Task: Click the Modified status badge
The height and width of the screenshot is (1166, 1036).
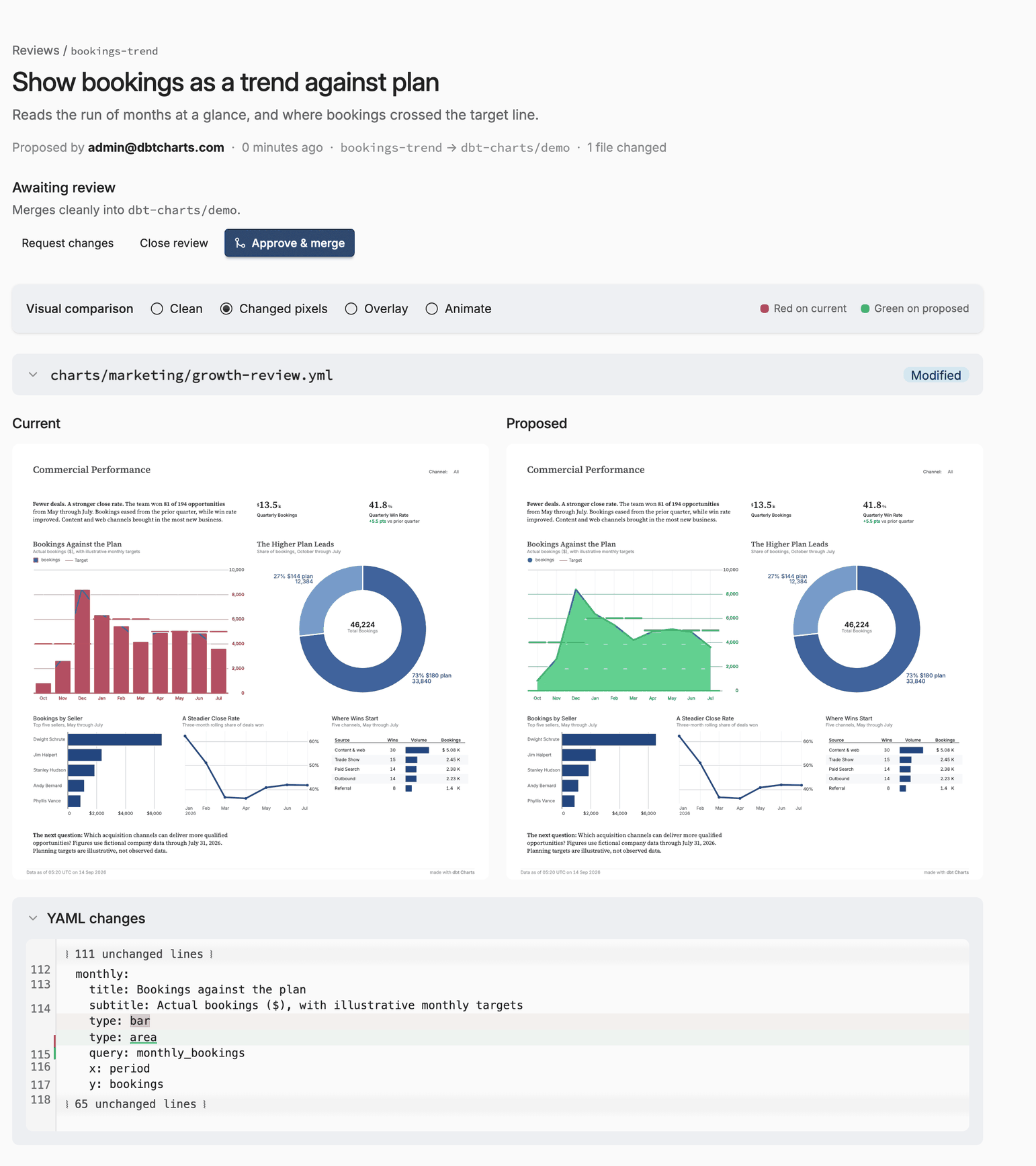Action: coord(936,375)
